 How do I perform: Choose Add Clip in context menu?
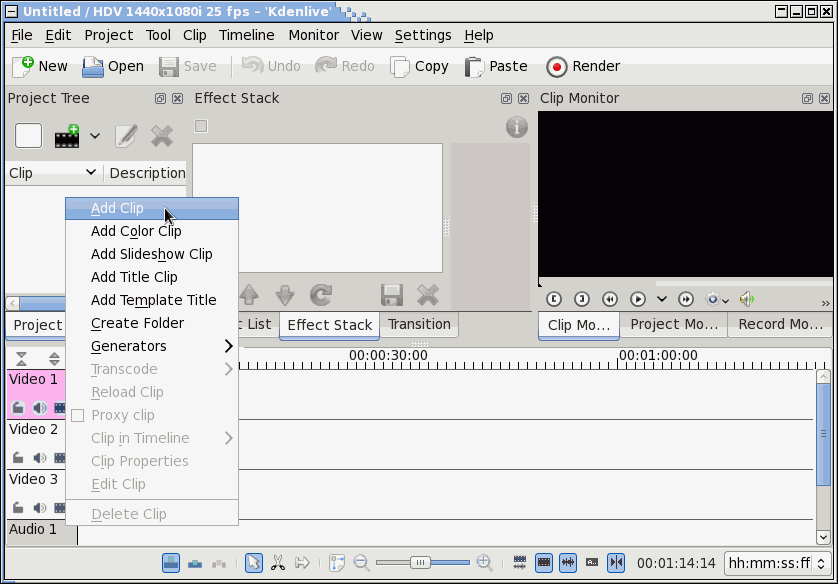[152, 208]
